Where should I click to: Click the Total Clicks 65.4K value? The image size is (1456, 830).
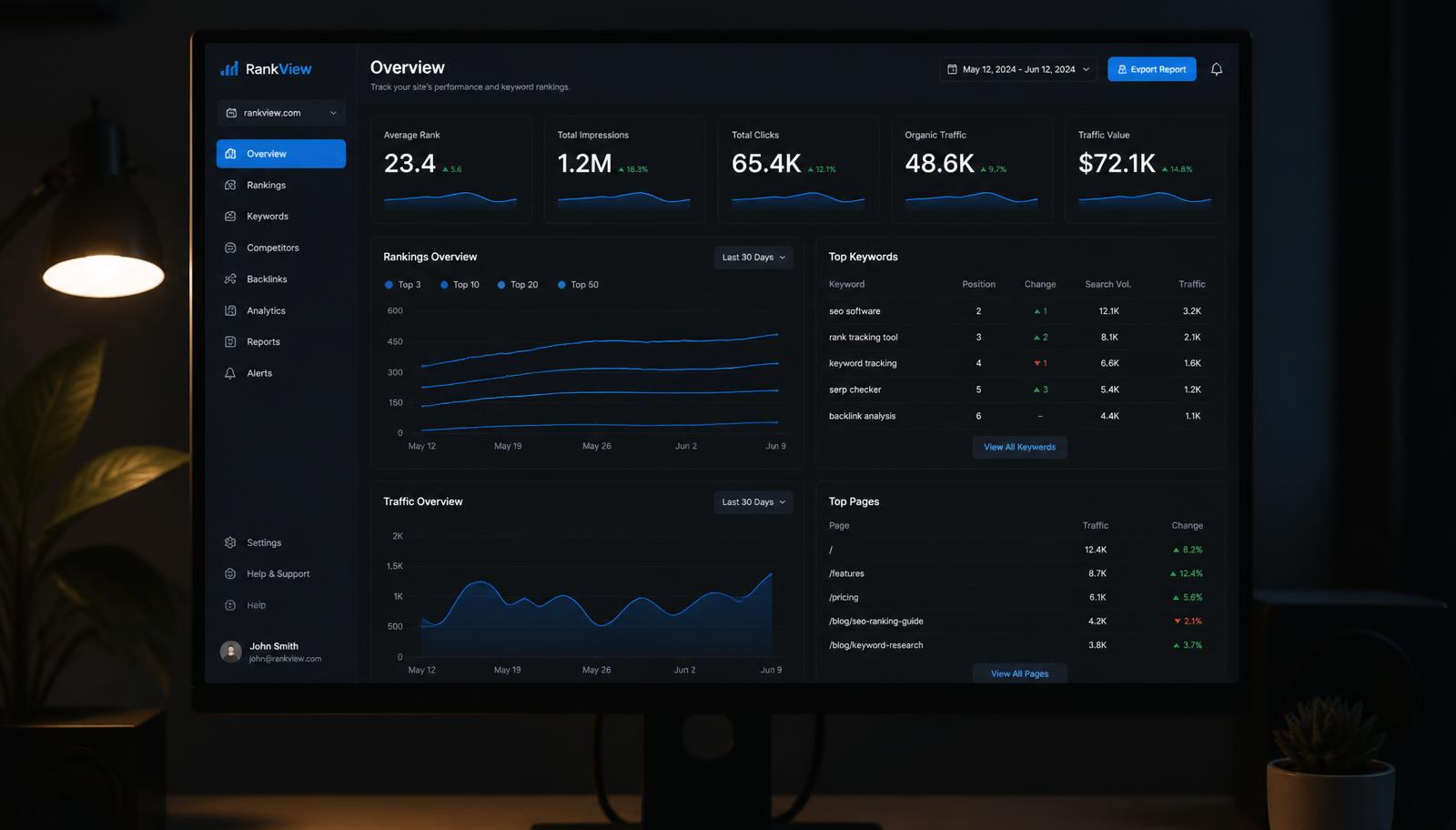pos(766,164)
